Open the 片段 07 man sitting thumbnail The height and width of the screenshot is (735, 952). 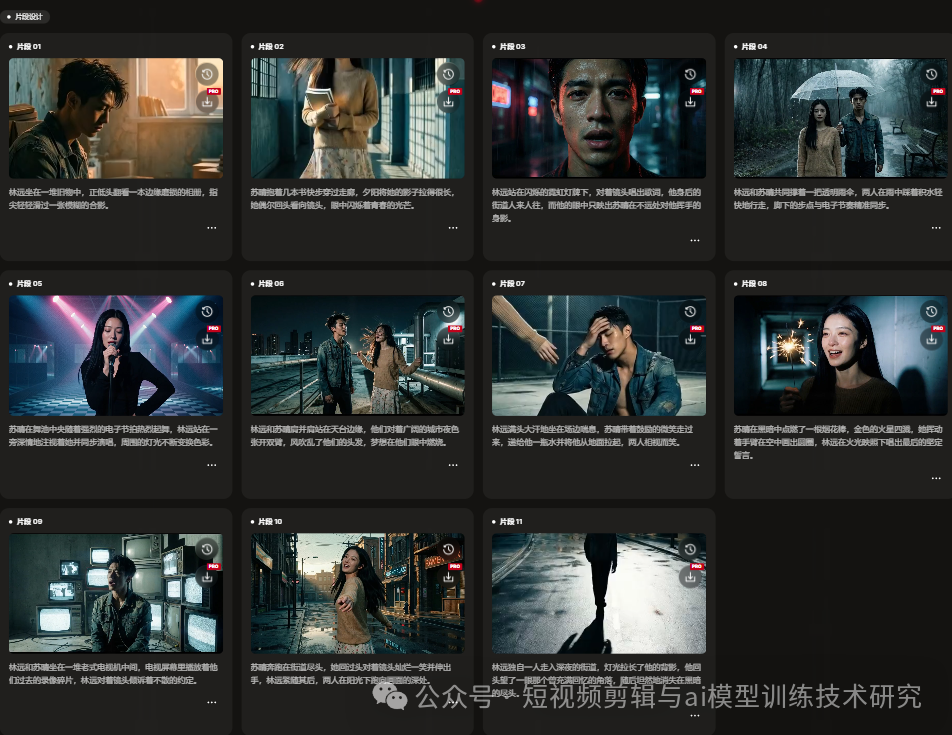pyautogui.click(x=599, y=356)
